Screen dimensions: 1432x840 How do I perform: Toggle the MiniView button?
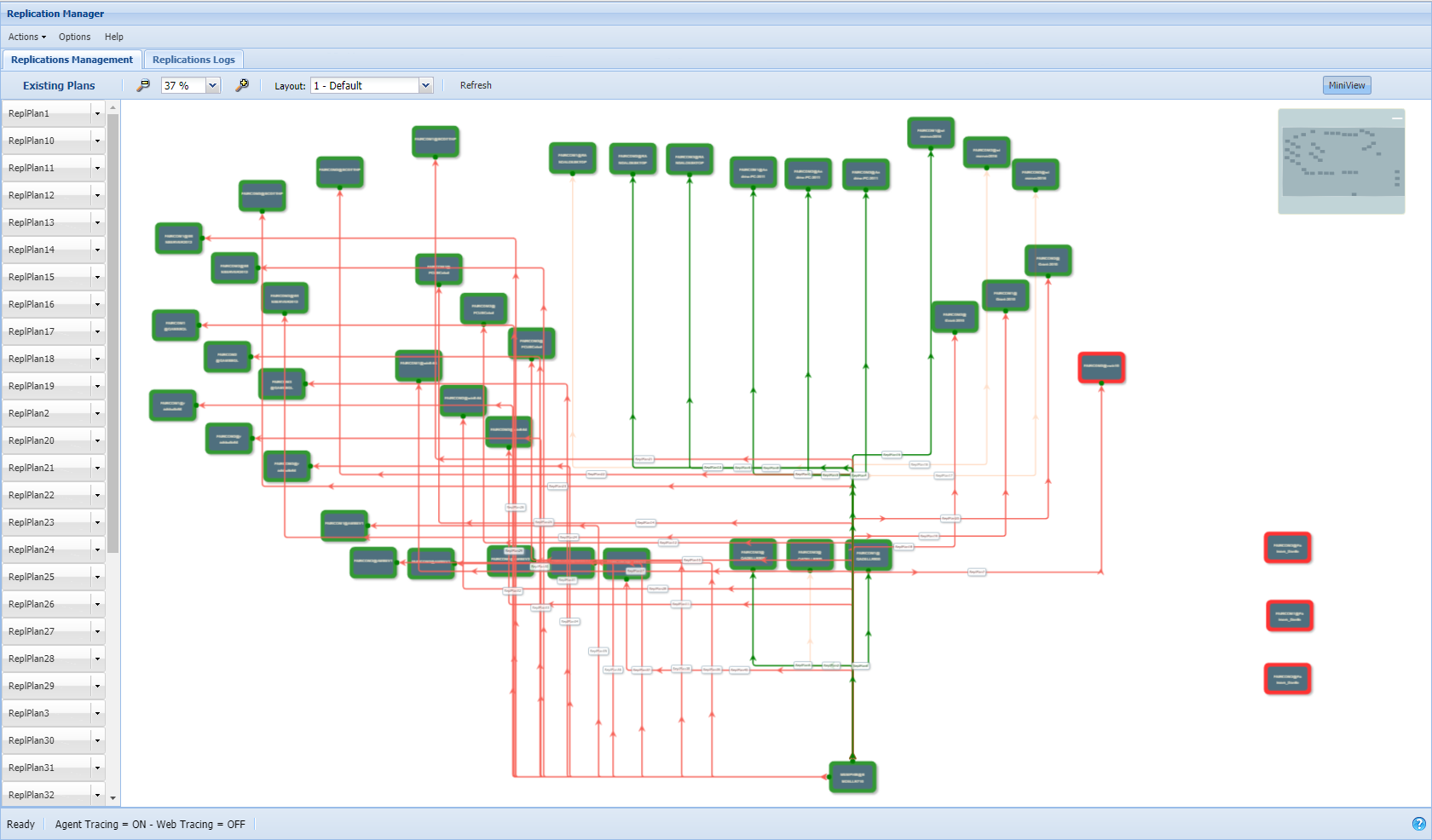(1347, 85)
